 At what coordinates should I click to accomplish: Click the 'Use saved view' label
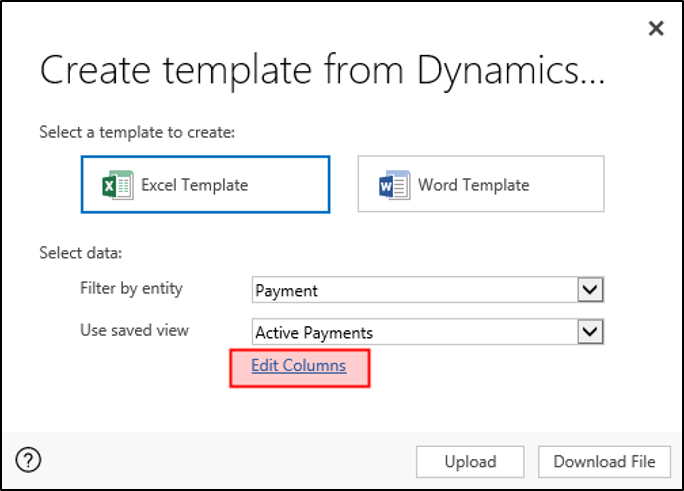[133, 330]
